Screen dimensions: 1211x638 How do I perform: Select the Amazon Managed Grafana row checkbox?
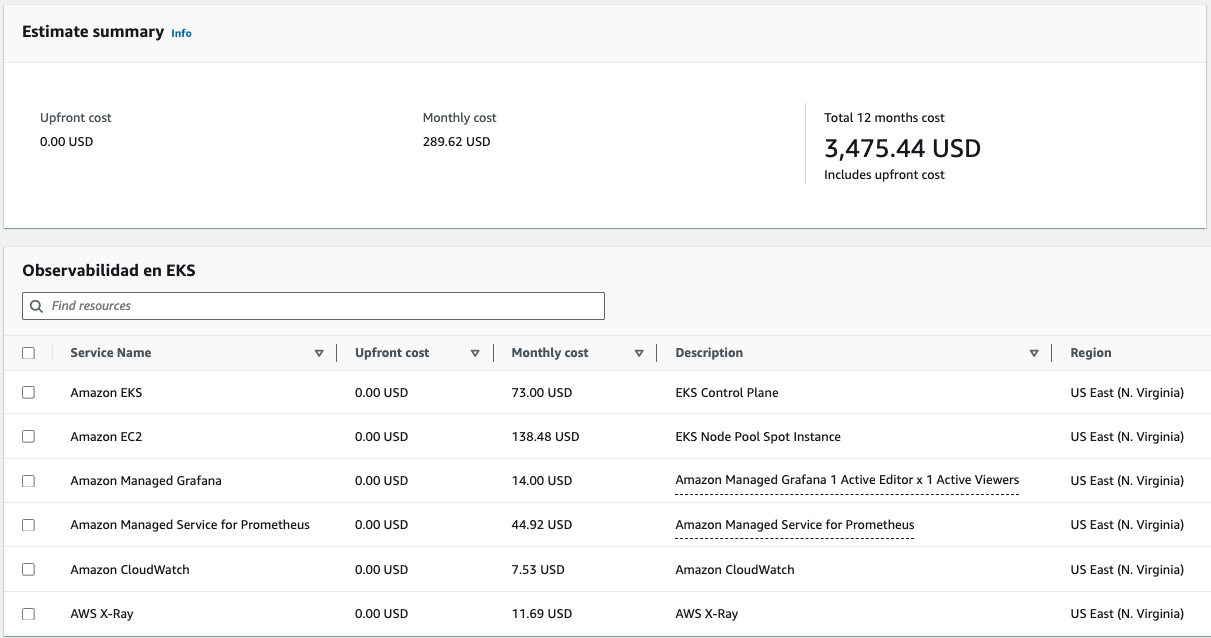pyautogui.click(x=28, y=481)
